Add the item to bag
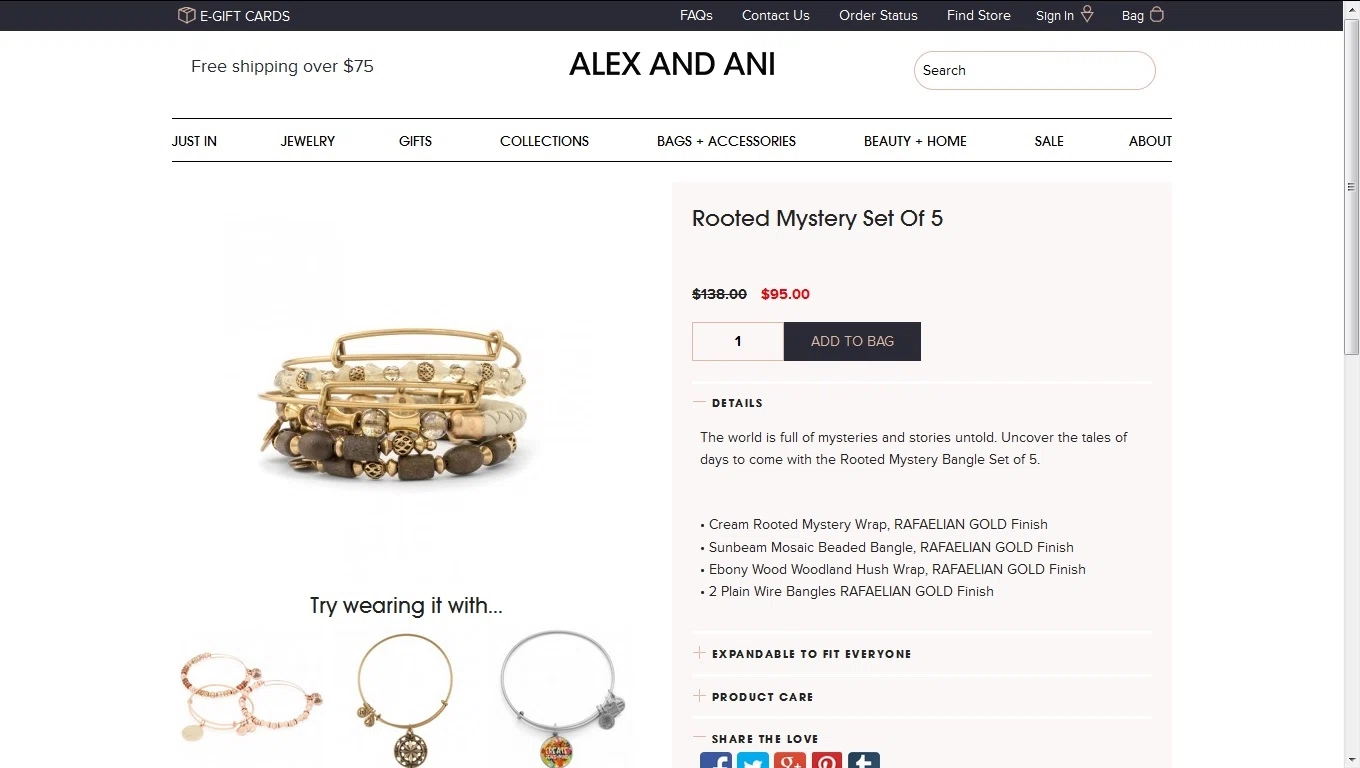1360x768 pixels. 852,341
